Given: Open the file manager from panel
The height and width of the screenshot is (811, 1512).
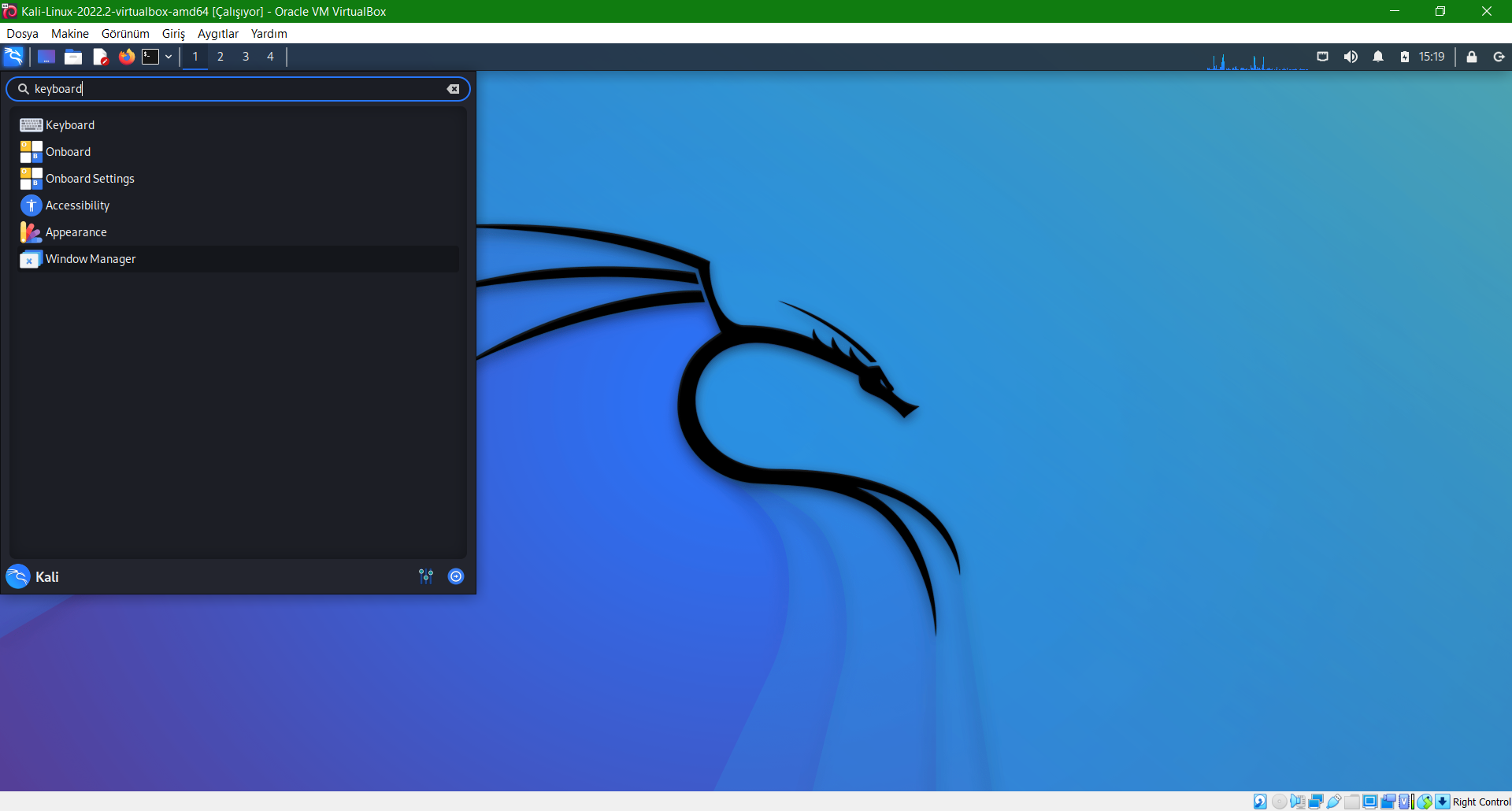Looking at the screenshot, I should coord(73,57).
